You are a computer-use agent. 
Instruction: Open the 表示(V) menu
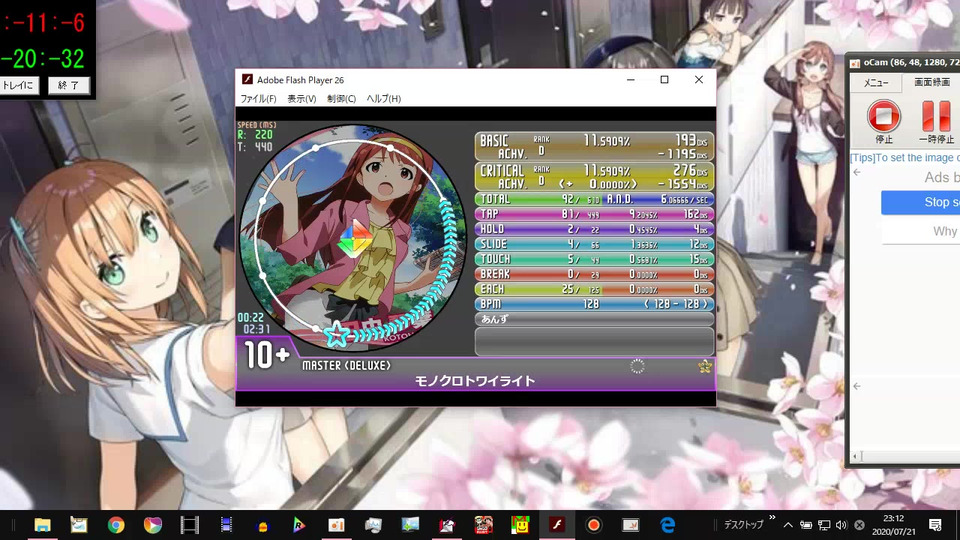[x=302, y=99]
